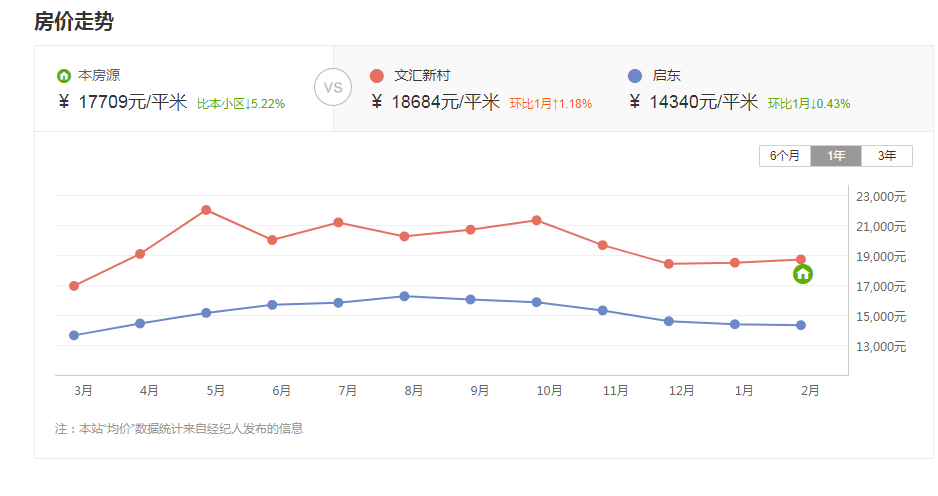Click the green house marker on the chart
938x496 pixels.
coord(802,274)
